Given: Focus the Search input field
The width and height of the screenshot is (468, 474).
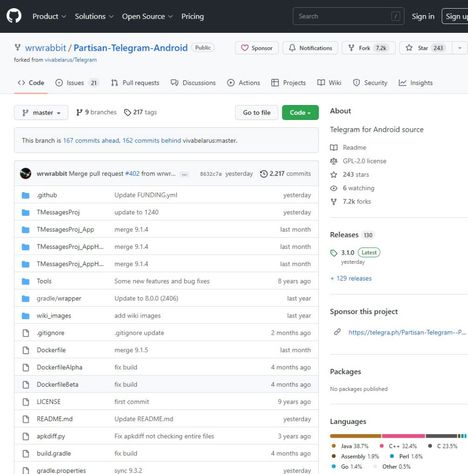Looking at the screenshot, I should click(x=348, y=16).
